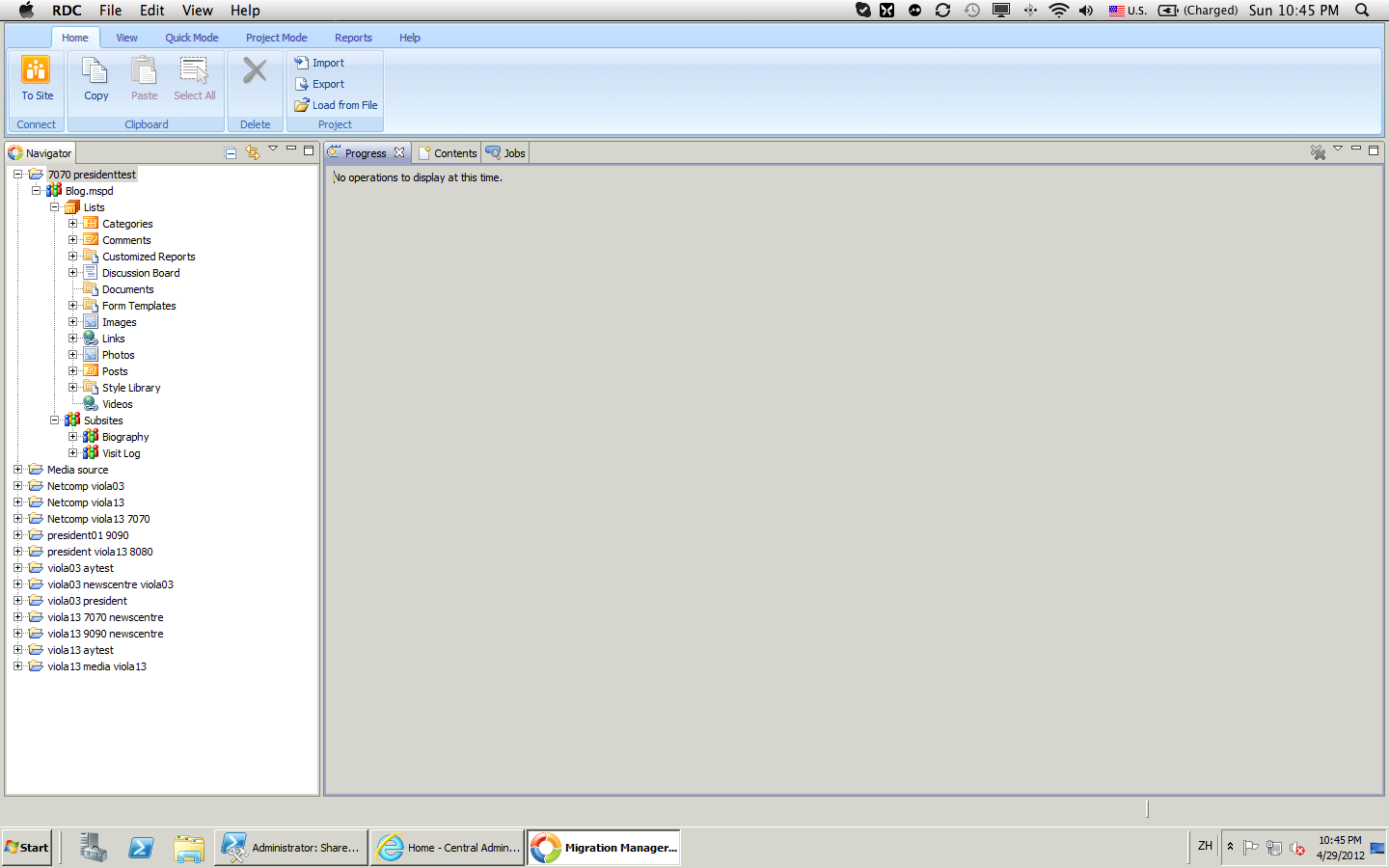Open the Home ribbon tab

(x=75, y=38)
